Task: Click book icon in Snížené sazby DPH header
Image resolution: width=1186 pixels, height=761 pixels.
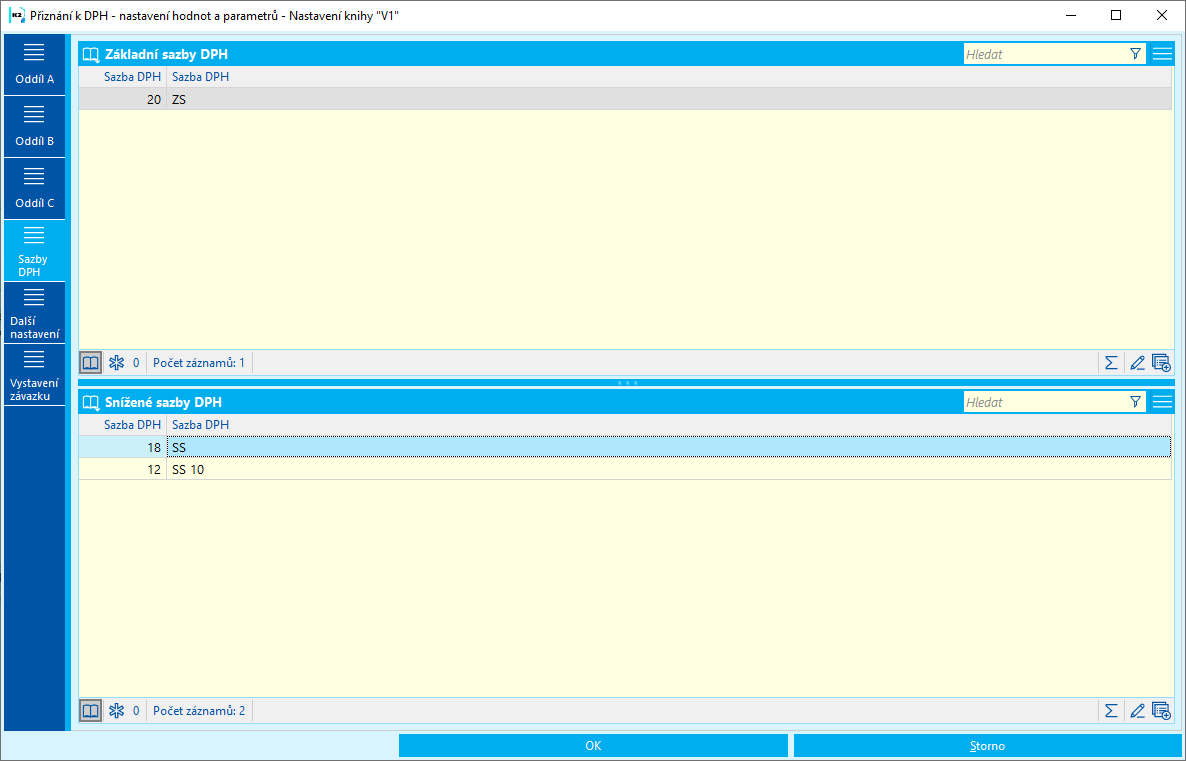Action: (x=91, y=402)
